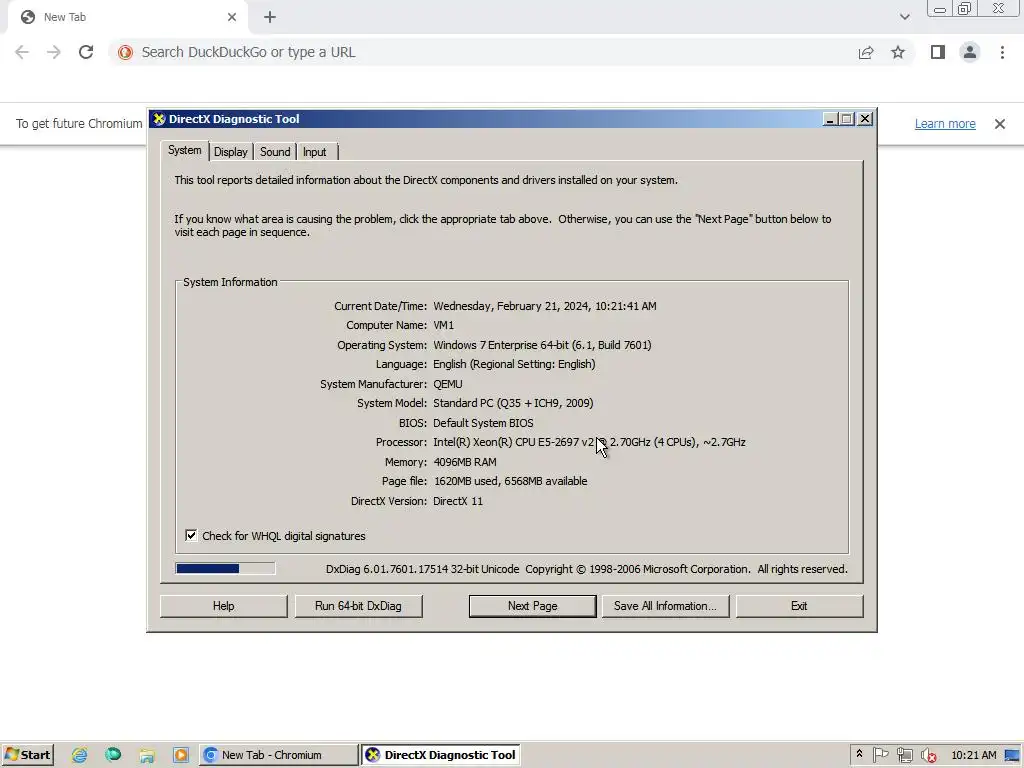Viewport: 1024px width, 768px height.
Task: Click the QEMU system manufacturer value
Action: [448, 384]
